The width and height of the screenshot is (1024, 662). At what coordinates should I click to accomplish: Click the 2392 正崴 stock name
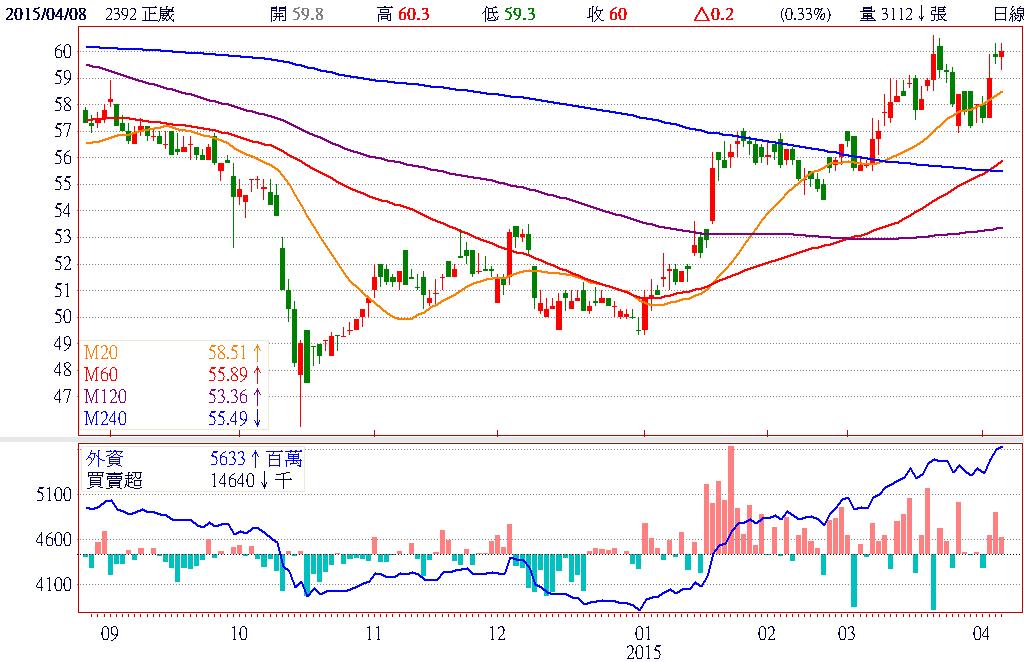pyautogui.click(x=146, y=14)
